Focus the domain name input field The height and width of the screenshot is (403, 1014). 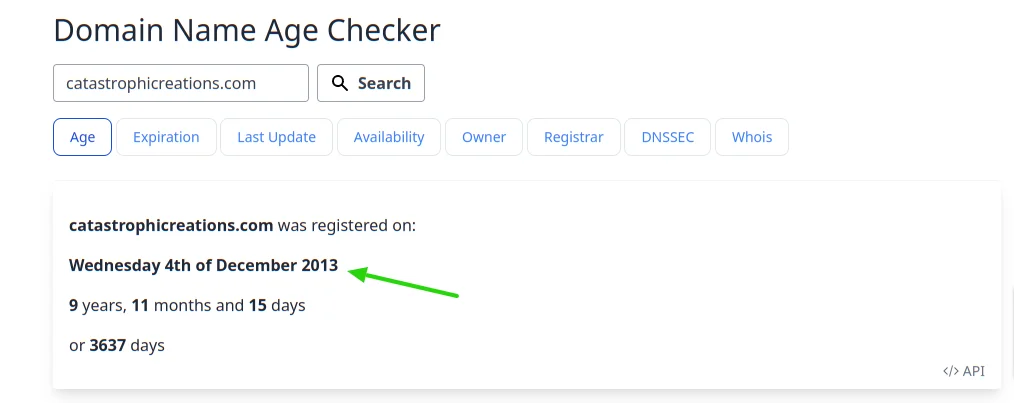(x=181, y=83)
